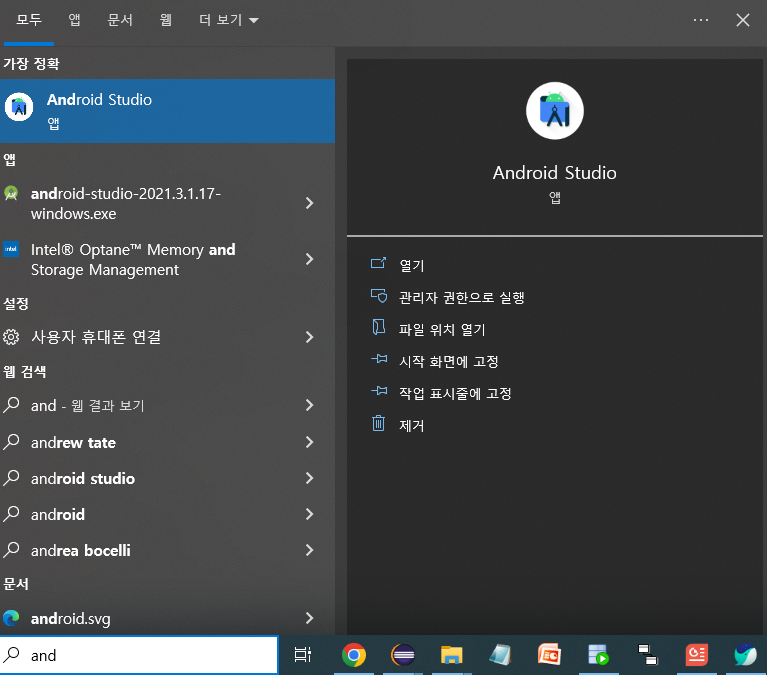This screenshot has width=767, height=675.
Task: Click the Intel Optane app icon
Action: click(x=11, y=249)
